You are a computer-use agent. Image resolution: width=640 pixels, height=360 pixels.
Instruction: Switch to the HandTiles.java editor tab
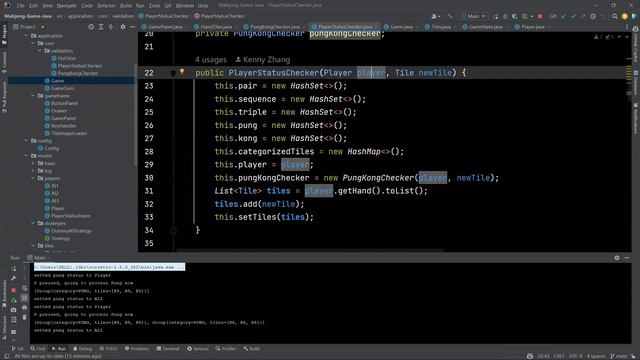pyautogui.click(x=216, y=27)
